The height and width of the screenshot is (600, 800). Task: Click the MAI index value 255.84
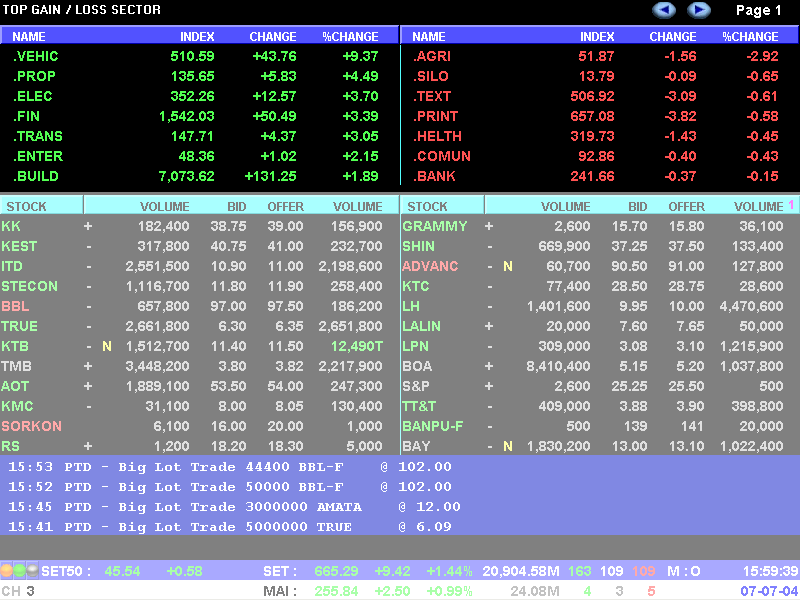336,591
